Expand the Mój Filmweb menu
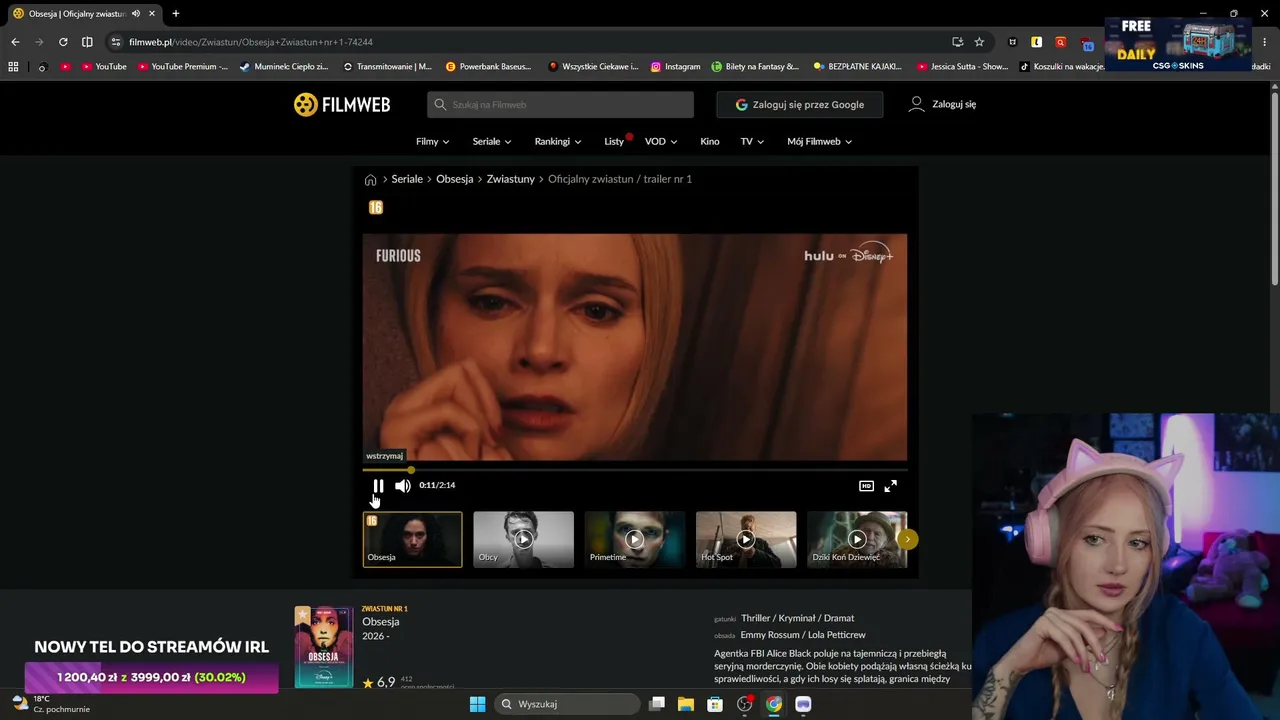This screenshot has width=1280, height=720. point(819,142)
